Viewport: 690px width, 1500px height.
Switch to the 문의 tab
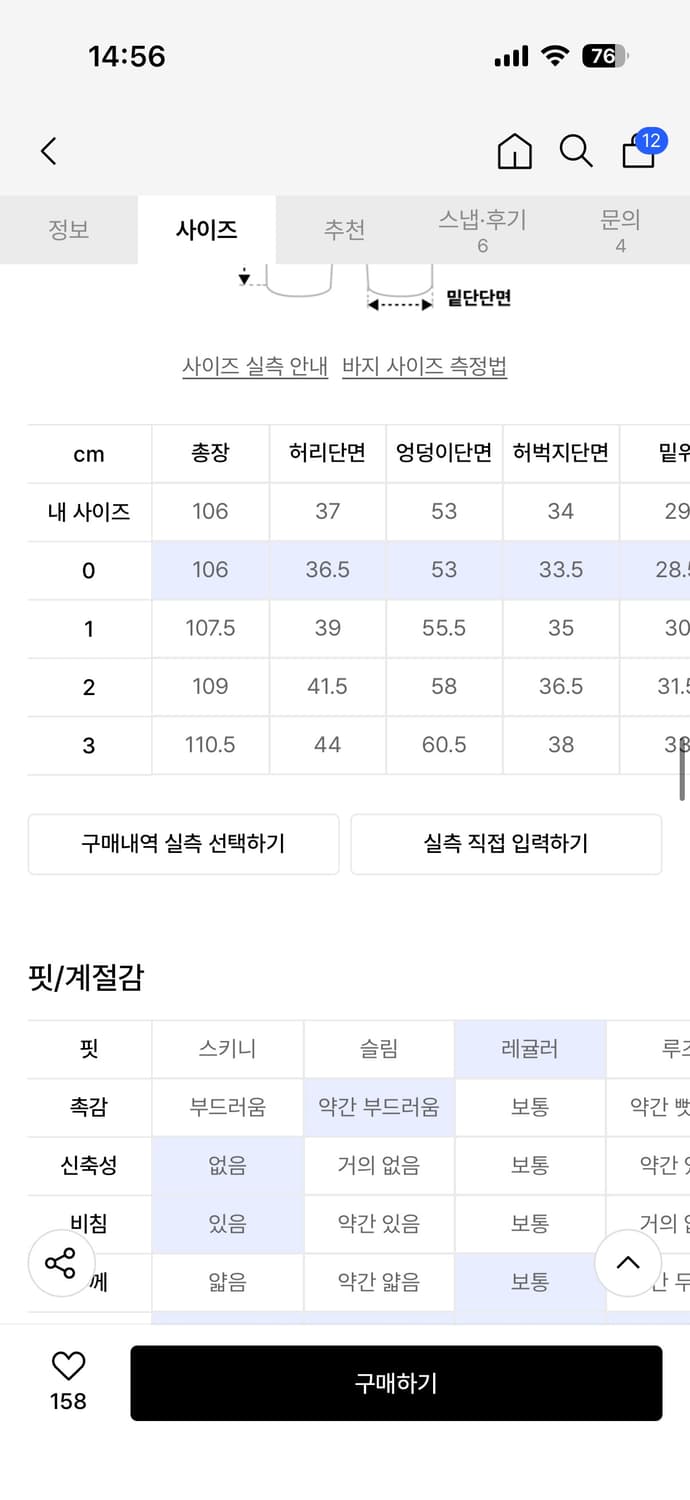tap(620, 229)
